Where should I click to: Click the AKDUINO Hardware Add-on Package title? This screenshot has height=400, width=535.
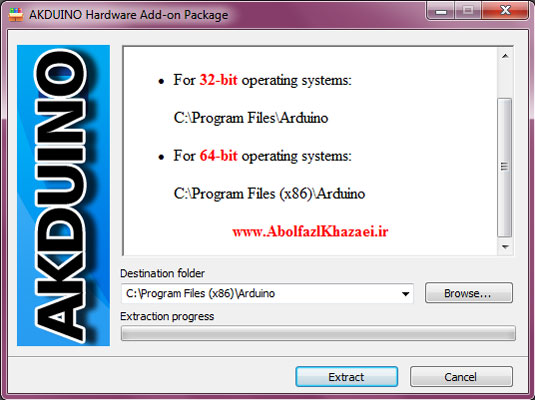coord(129,15)
